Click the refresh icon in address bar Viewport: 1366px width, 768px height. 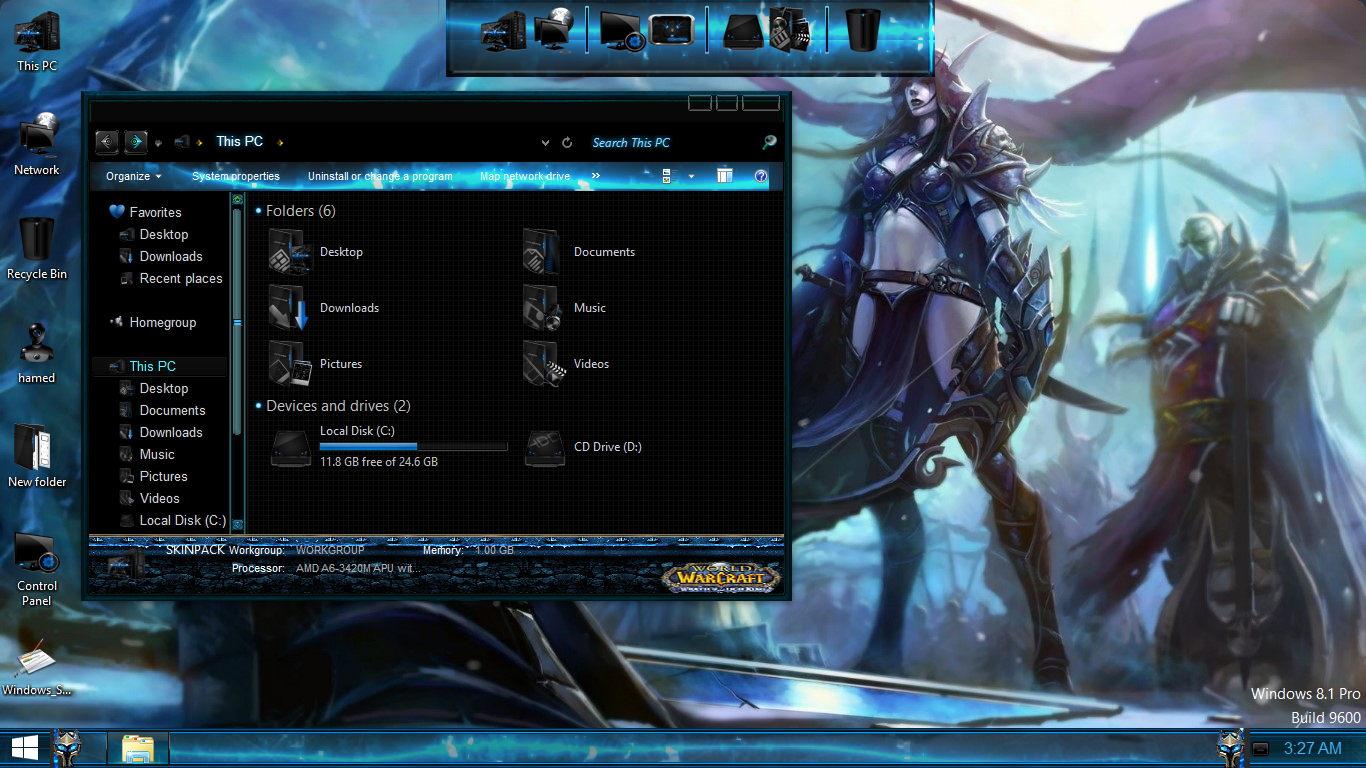[567, 143]
